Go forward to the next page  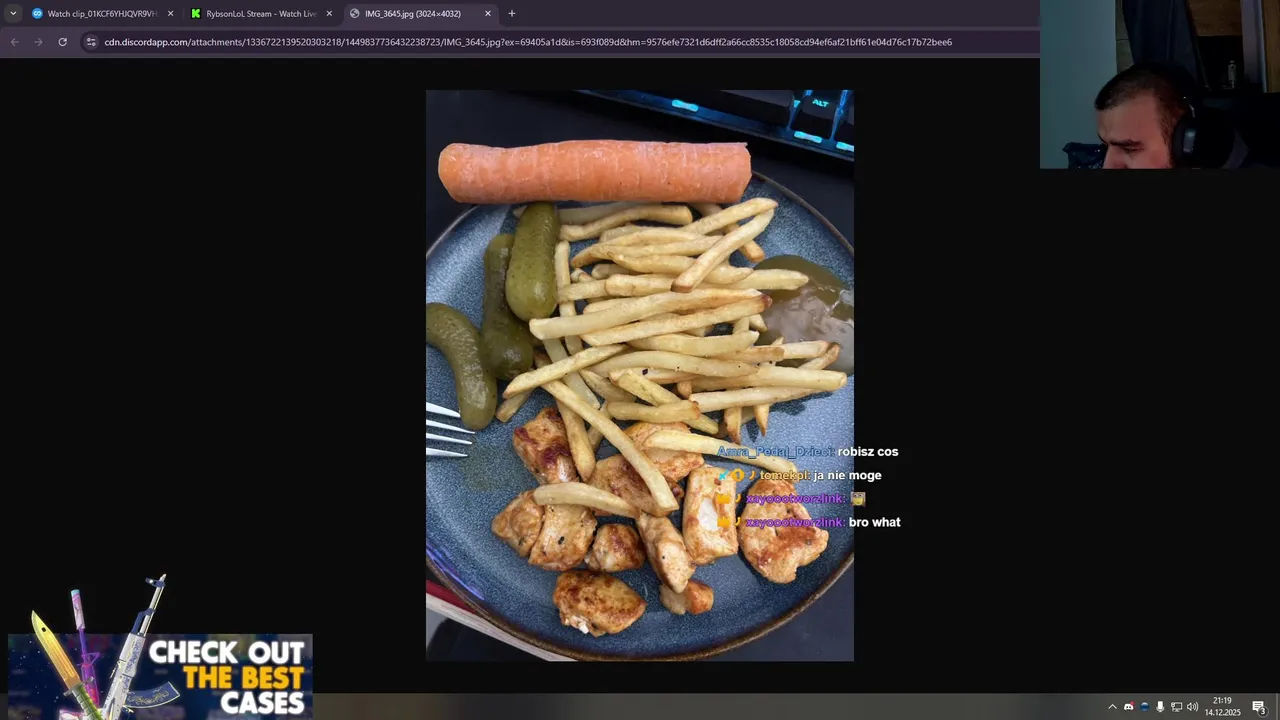point(38,42)
